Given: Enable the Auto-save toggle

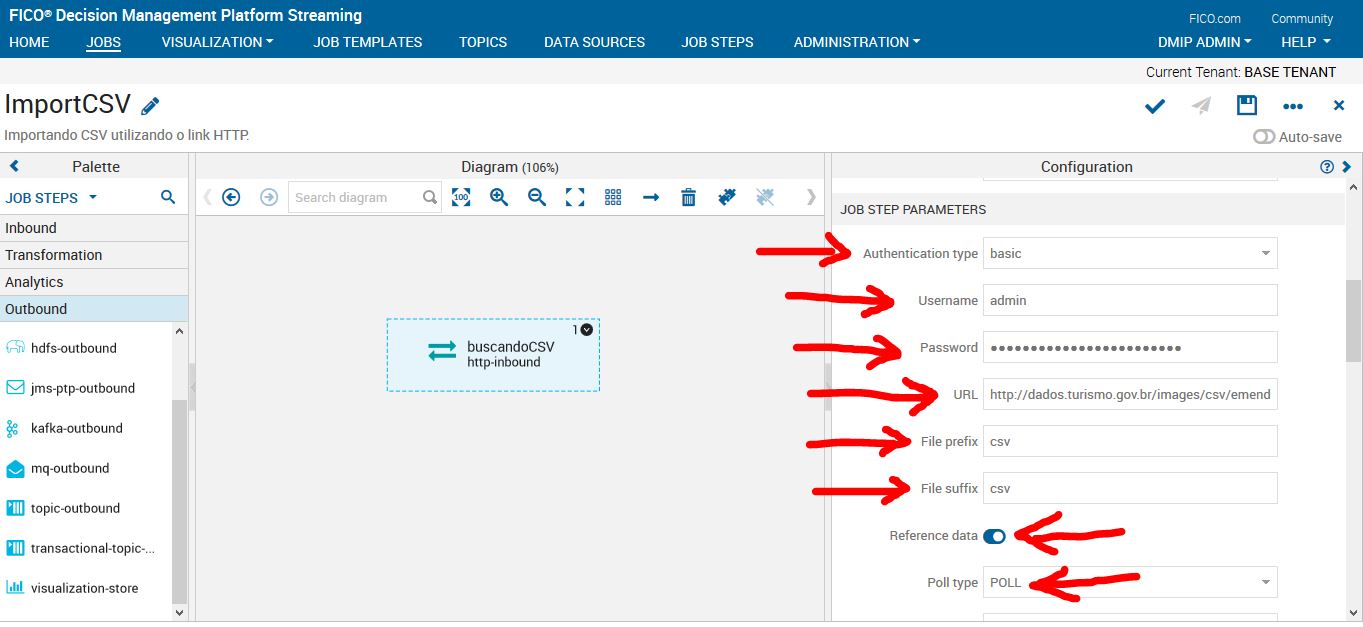Looking at the screenshot, I should (1264, 136).
